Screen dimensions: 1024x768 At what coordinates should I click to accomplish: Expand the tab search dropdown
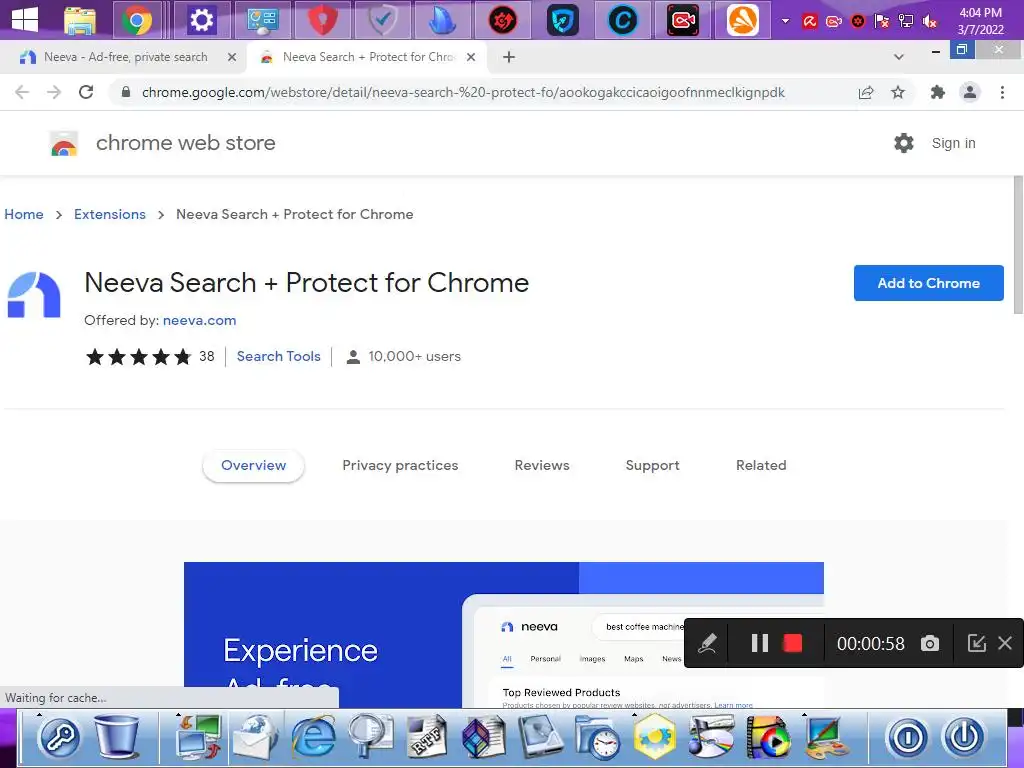(x=899, y=57)
